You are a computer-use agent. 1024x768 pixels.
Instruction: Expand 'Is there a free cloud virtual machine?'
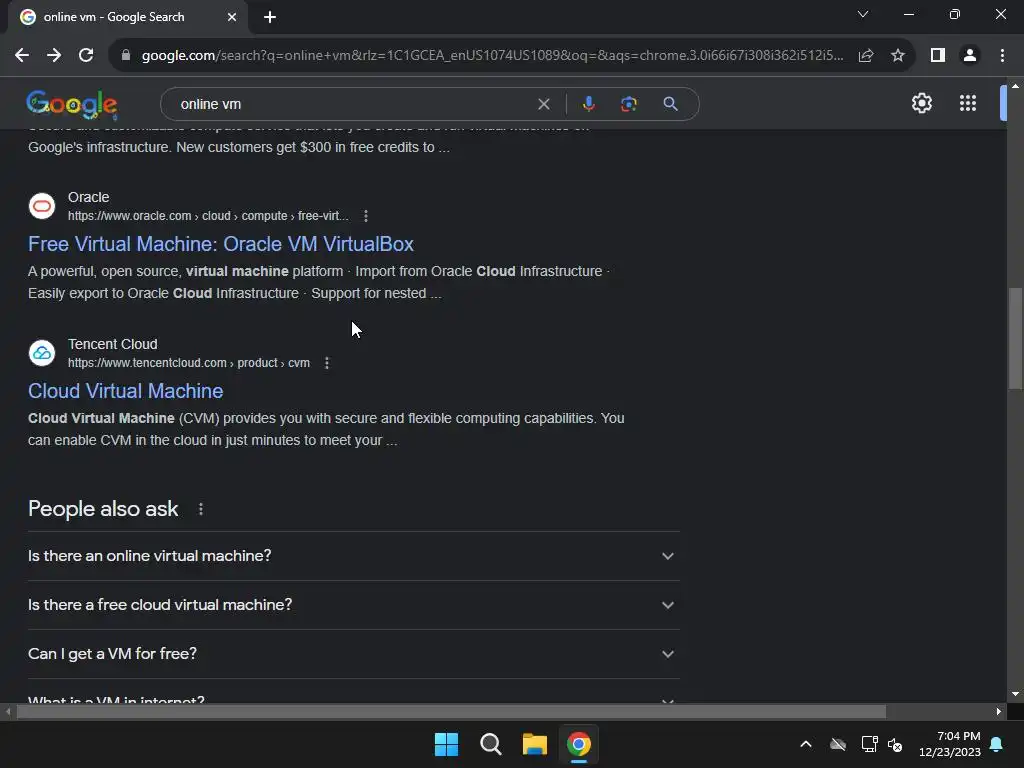[354, 605]
